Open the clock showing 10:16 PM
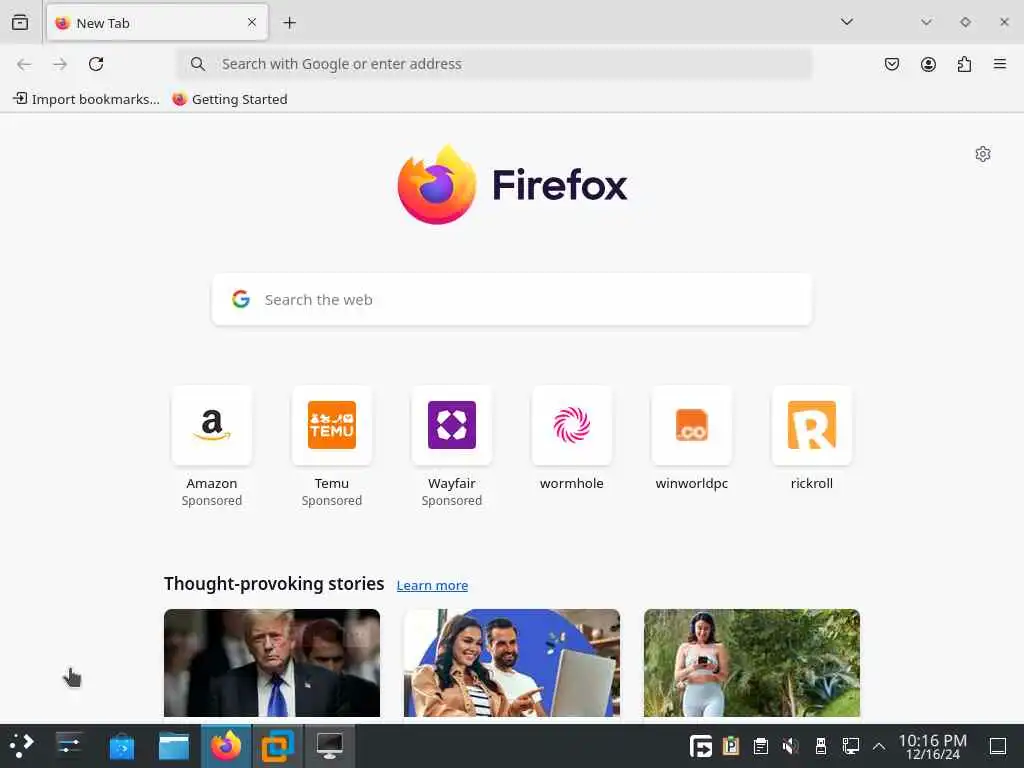Image resolution: width=1024 pixels, height=768 pixels. [933, 746]
